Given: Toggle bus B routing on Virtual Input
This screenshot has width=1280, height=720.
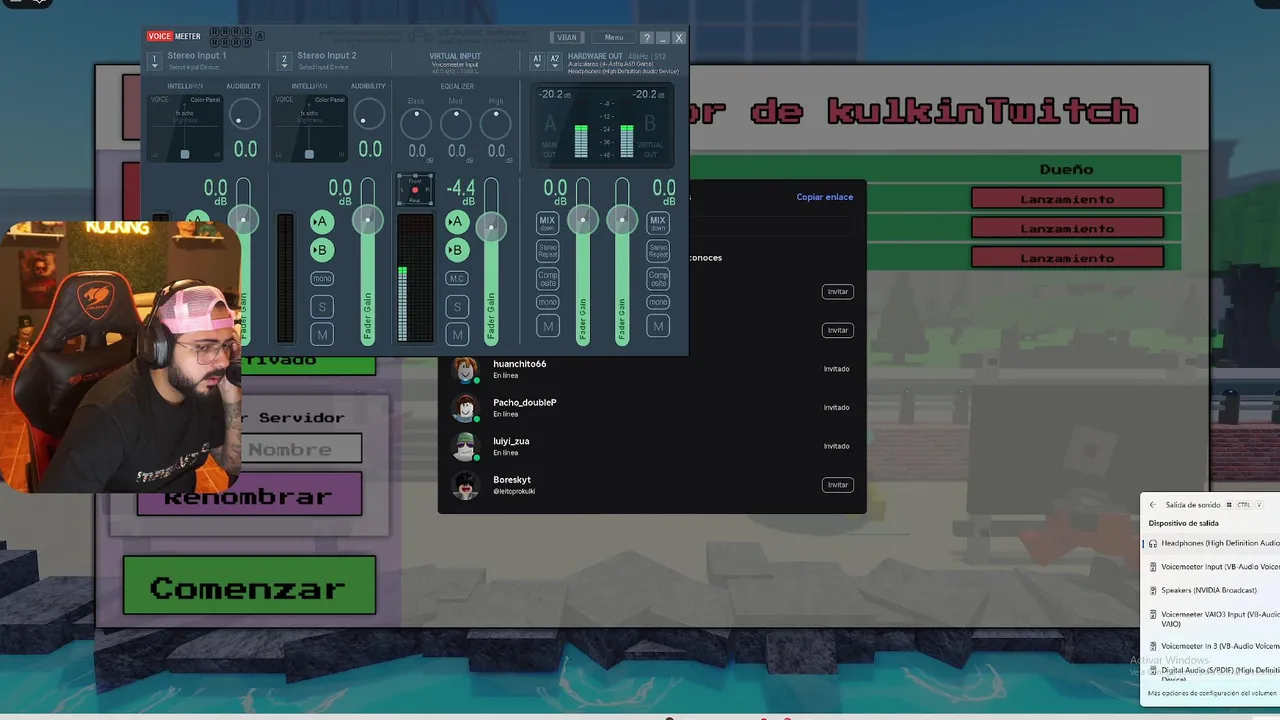Looking at the screenshot, I should 457,250.
